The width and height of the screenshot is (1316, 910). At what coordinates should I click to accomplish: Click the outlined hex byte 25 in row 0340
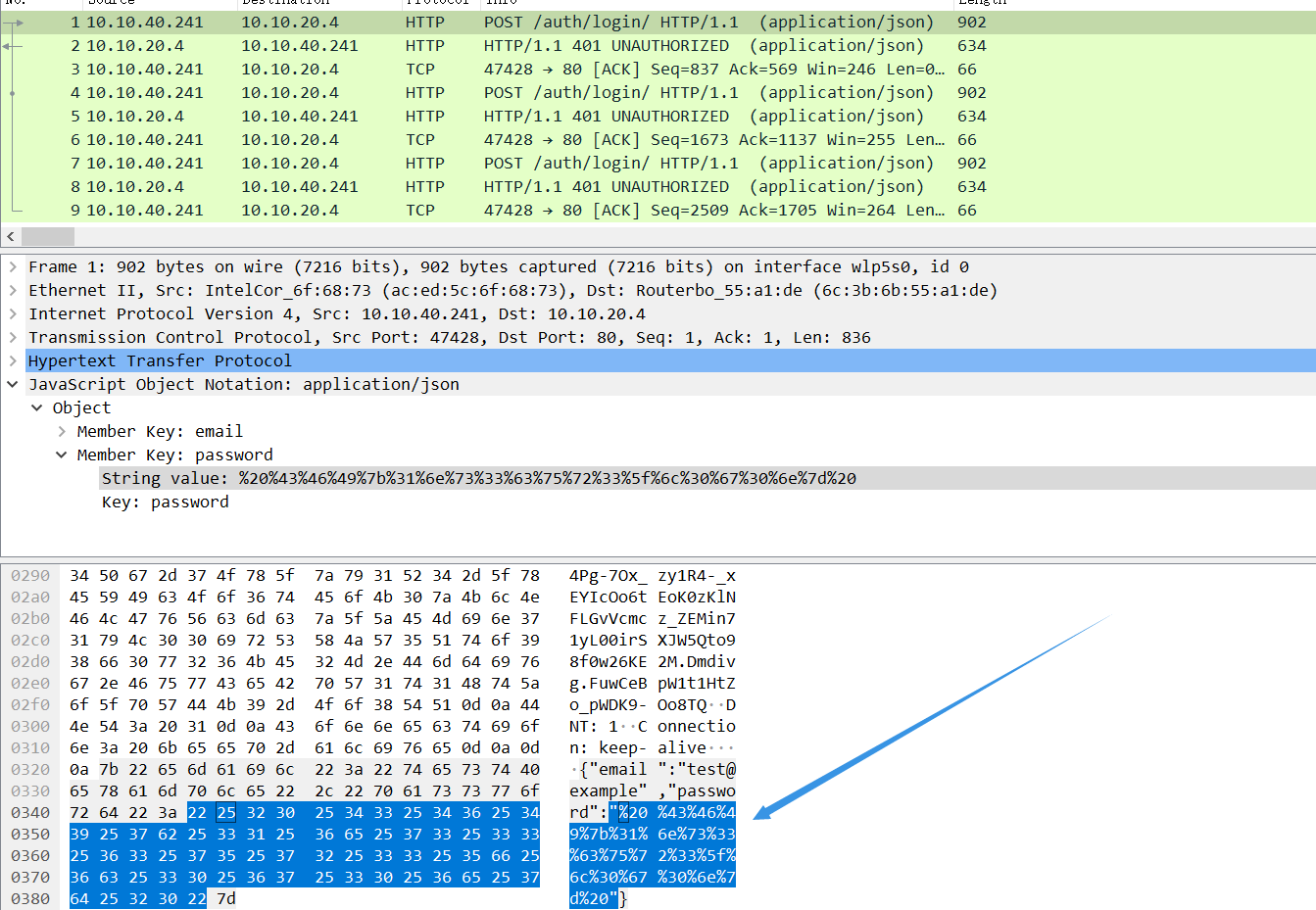pos(226,812)
